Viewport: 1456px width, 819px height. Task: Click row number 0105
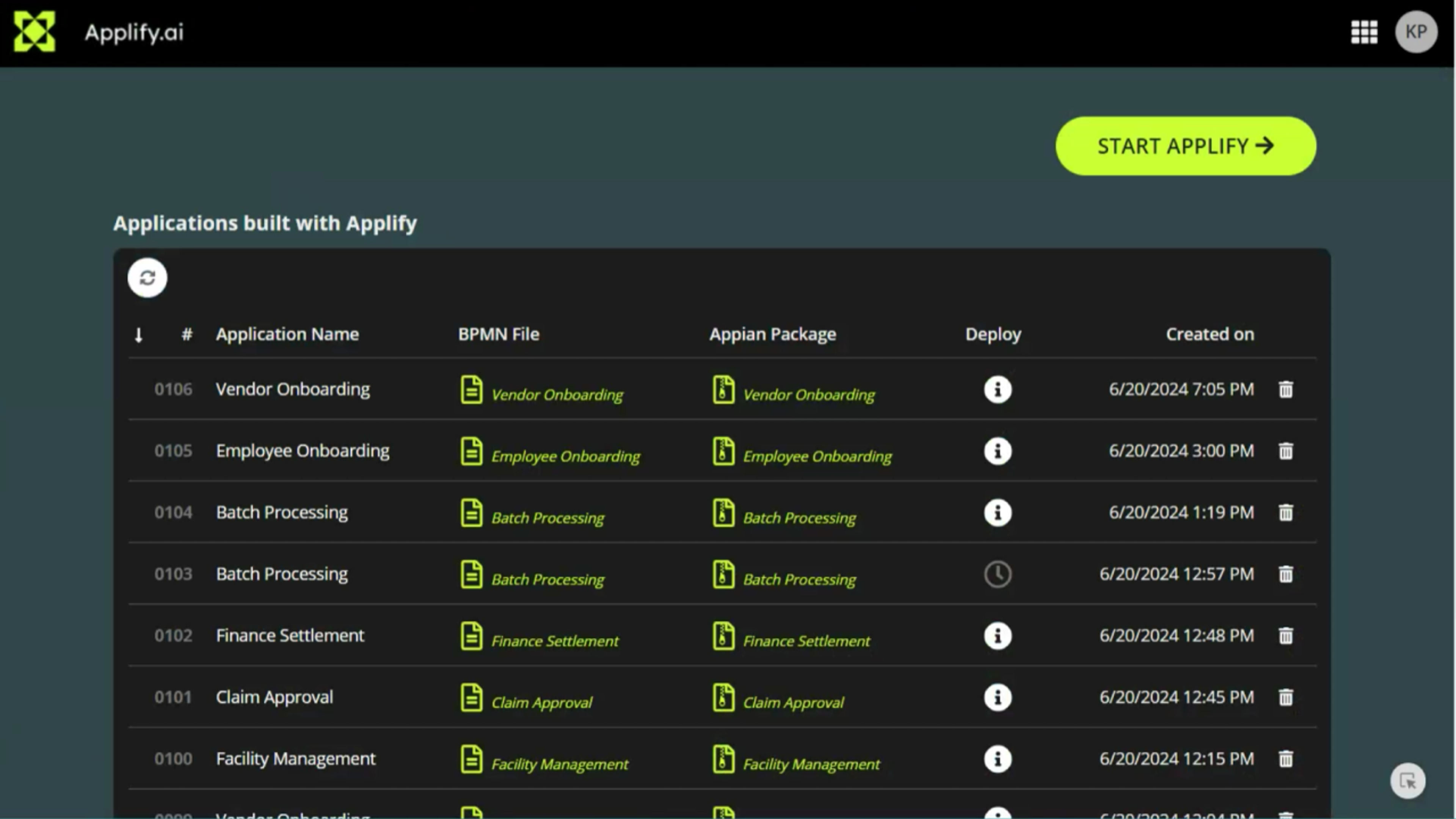coord(173,450)
